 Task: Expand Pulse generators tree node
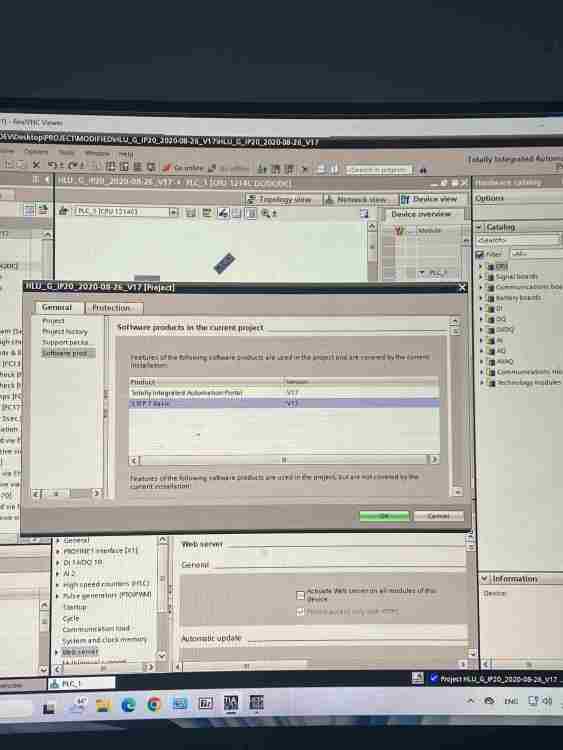coord(58,596)
